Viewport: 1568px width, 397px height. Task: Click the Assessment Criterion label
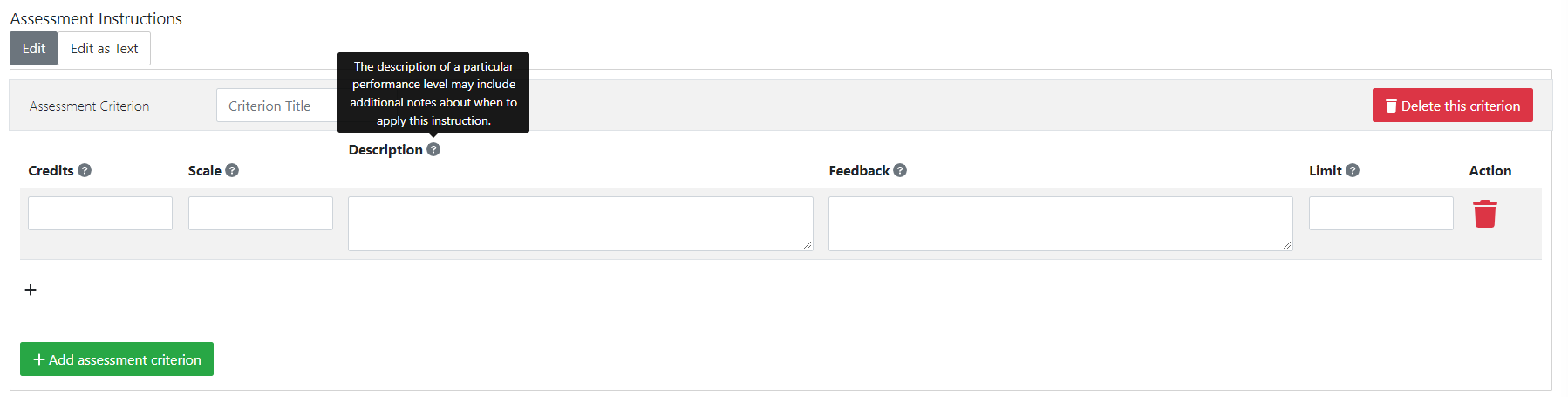[x=89, y=106]
